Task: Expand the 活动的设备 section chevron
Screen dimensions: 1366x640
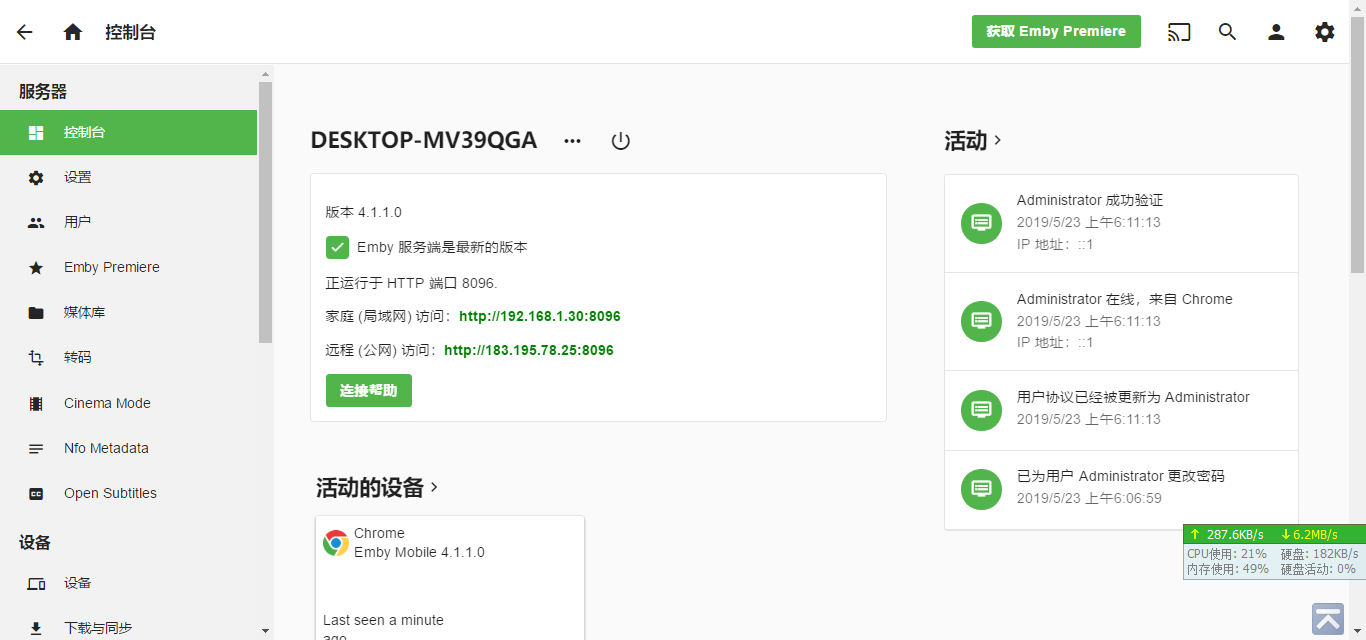Action: coord(435,487)
